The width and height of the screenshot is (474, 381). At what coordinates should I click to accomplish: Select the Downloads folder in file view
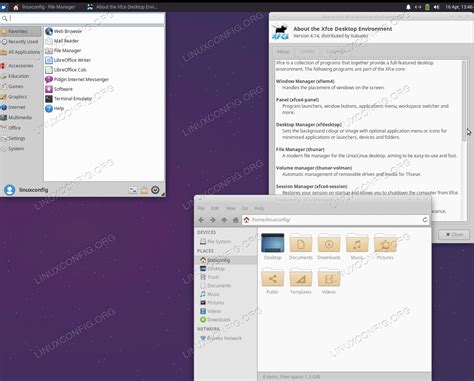coord(329,247)
